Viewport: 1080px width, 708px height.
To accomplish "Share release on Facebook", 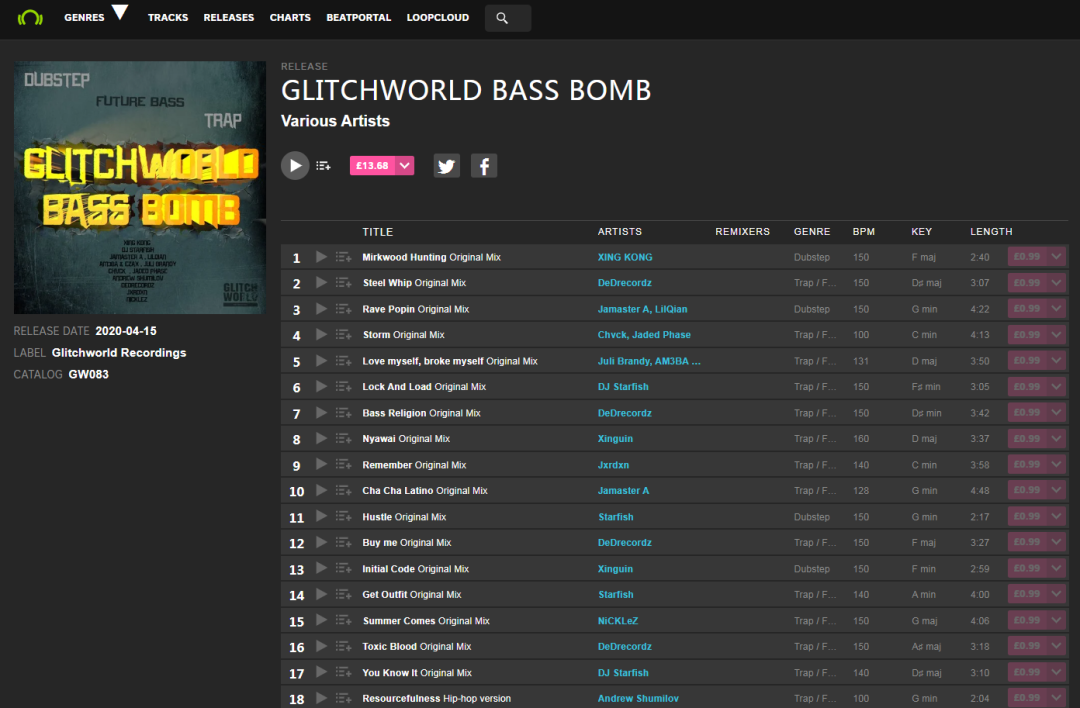I will [x=484, y=166].
